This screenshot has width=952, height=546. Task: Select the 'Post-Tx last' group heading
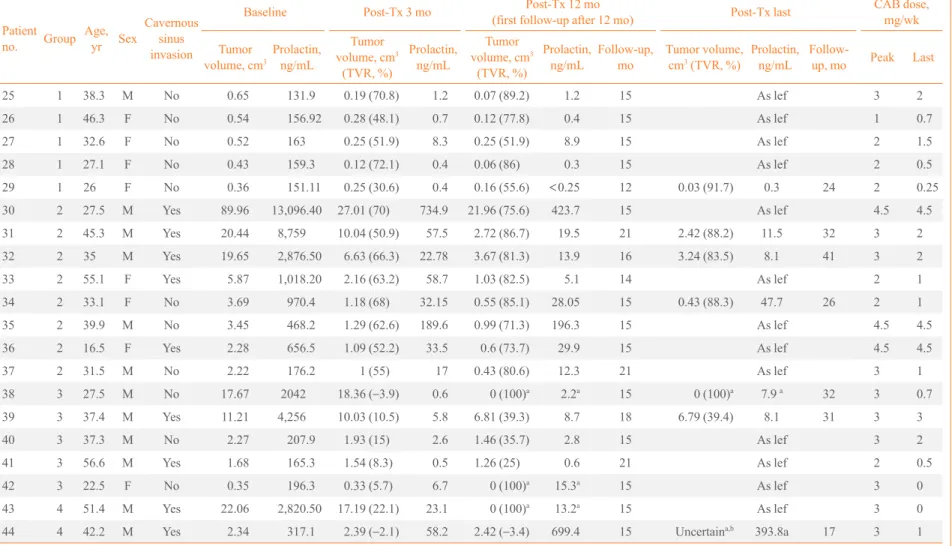click(760, 12)
